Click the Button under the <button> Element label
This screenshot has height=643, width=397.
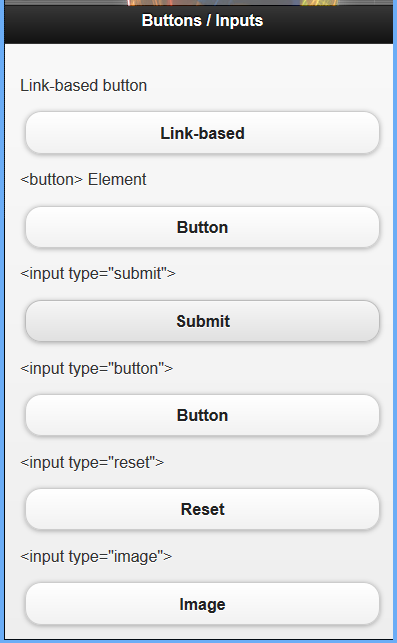(x=202, y=227)
